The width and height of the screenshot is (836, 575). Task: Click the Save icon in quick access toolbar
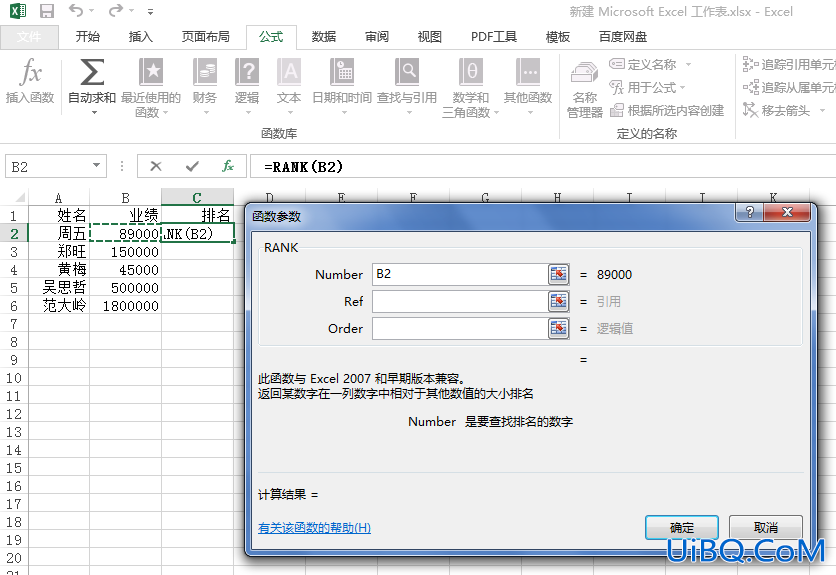point(47,11)
